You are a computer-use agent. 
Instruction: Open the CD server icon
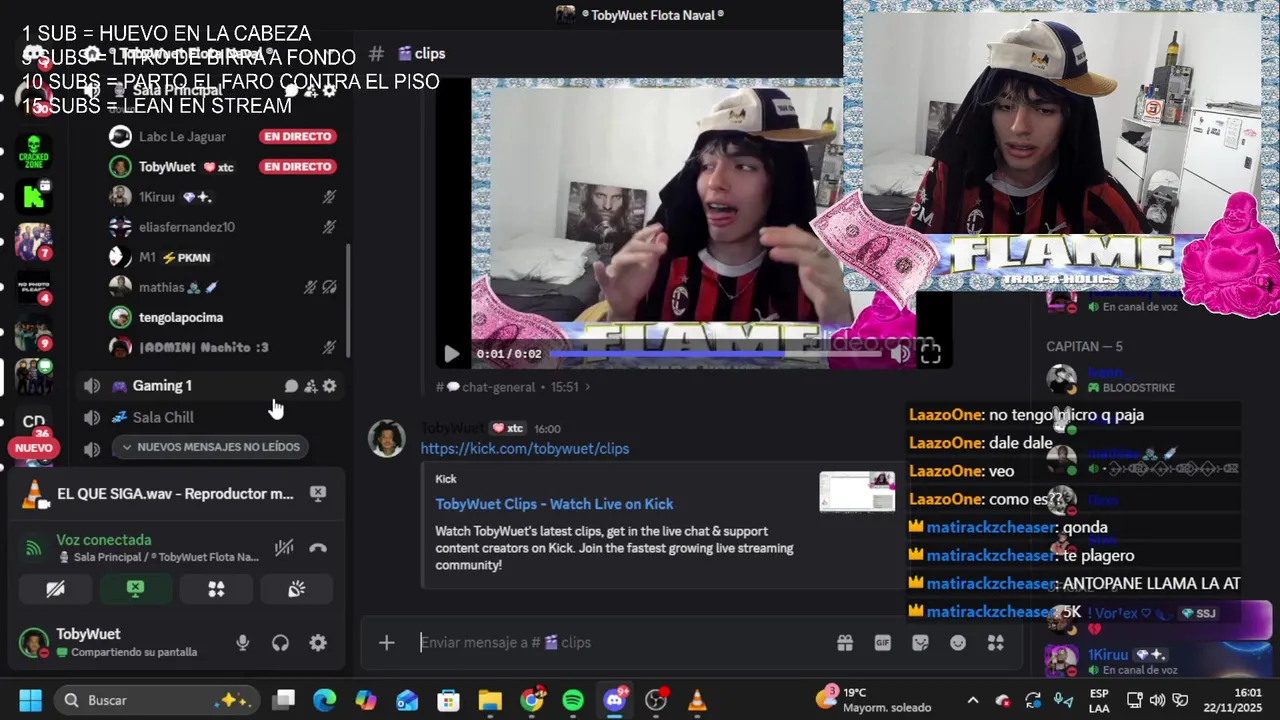(x=34, y=423)
